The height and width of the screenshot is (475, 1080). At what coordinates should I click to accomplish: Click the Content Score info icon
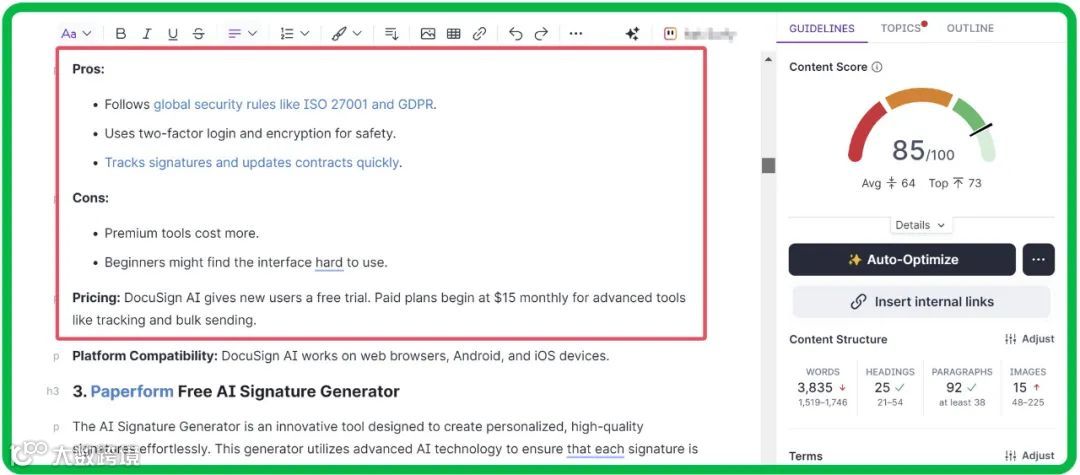click(x=877, y=67)
